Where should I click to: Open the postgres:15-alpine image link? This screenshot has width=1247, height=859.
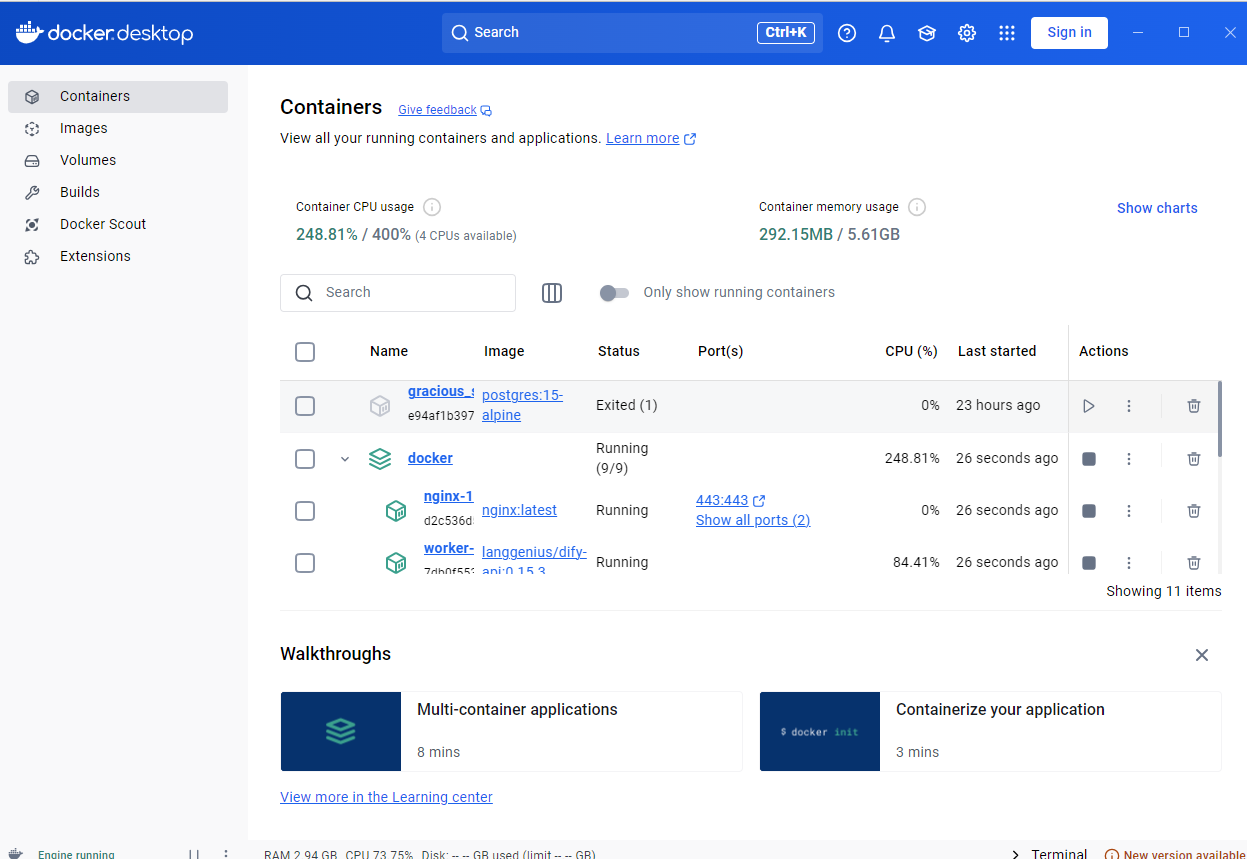pos(522,405)
